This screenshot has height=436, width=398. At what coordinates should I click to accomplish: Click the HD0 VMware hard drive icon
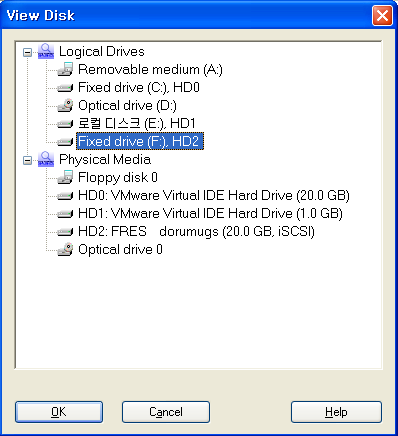coord(65,196)
